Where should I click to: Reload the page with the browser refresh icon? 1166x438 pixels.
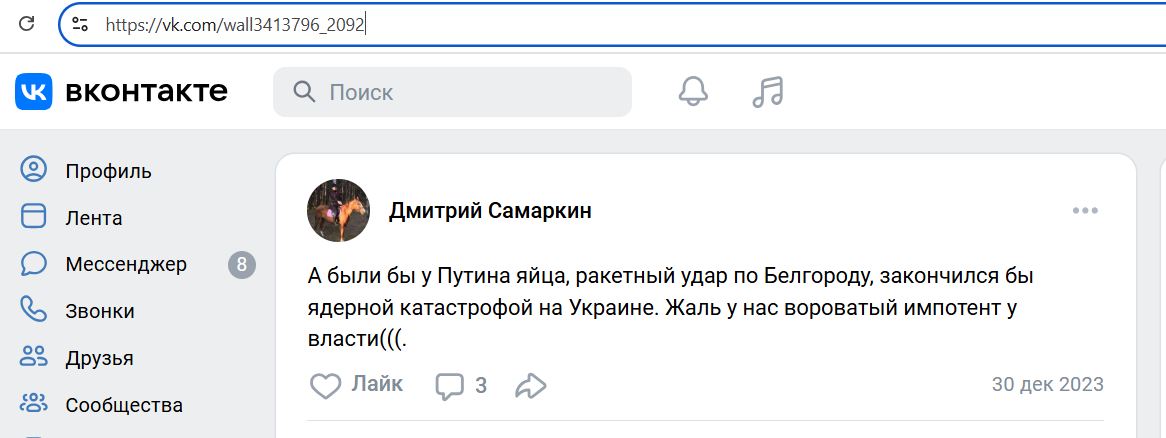[x=28, y=23]
